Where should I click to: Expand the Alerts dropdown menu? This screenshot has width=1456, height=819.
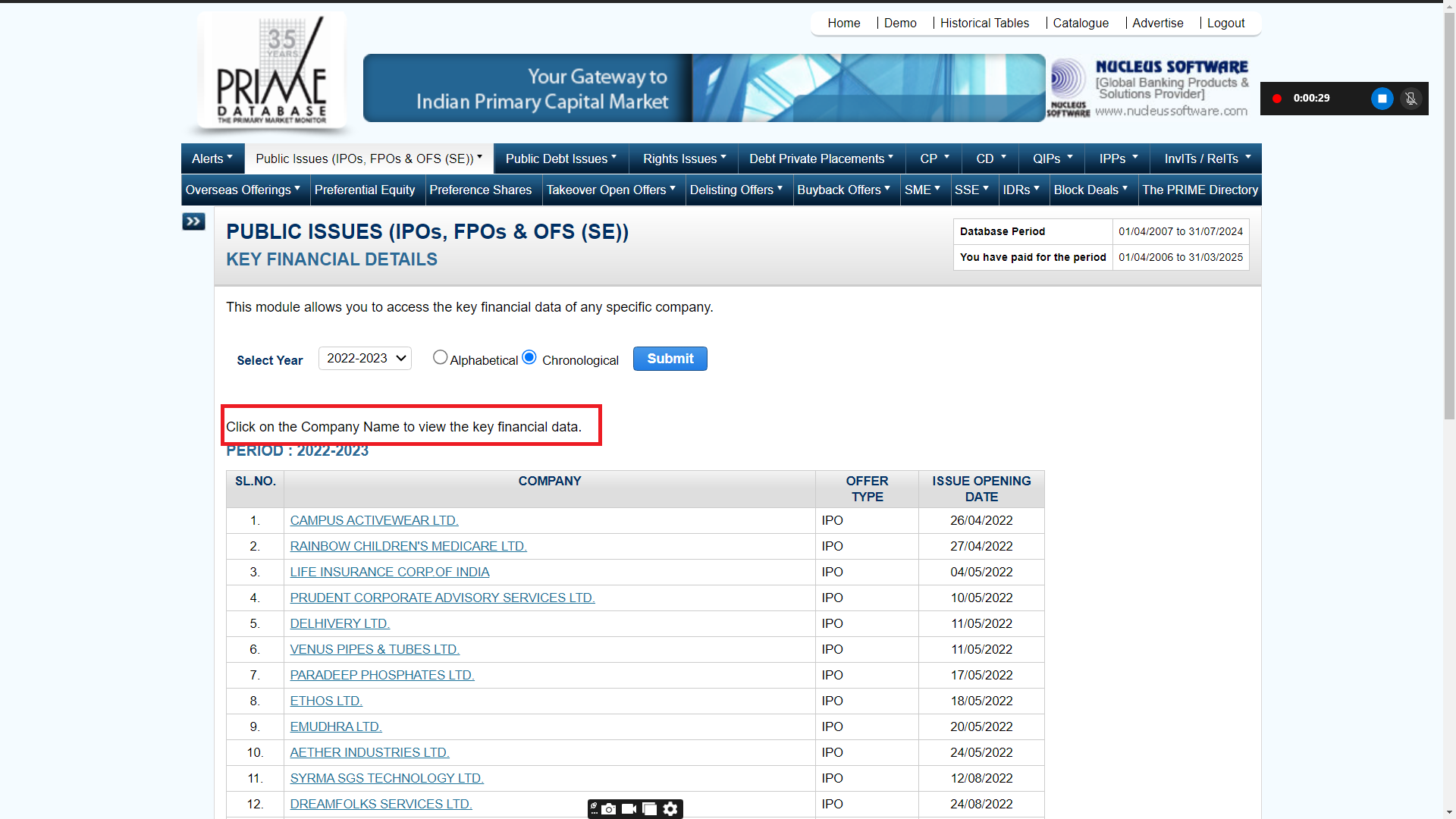click(212, 158)
